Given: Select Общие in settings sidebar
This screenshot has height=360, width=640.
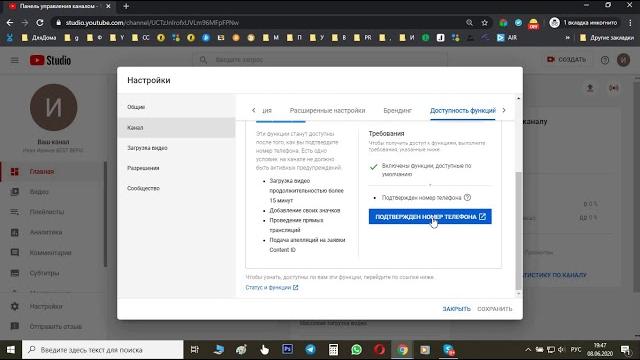Looking at the screenshot, I should point(176,107).
